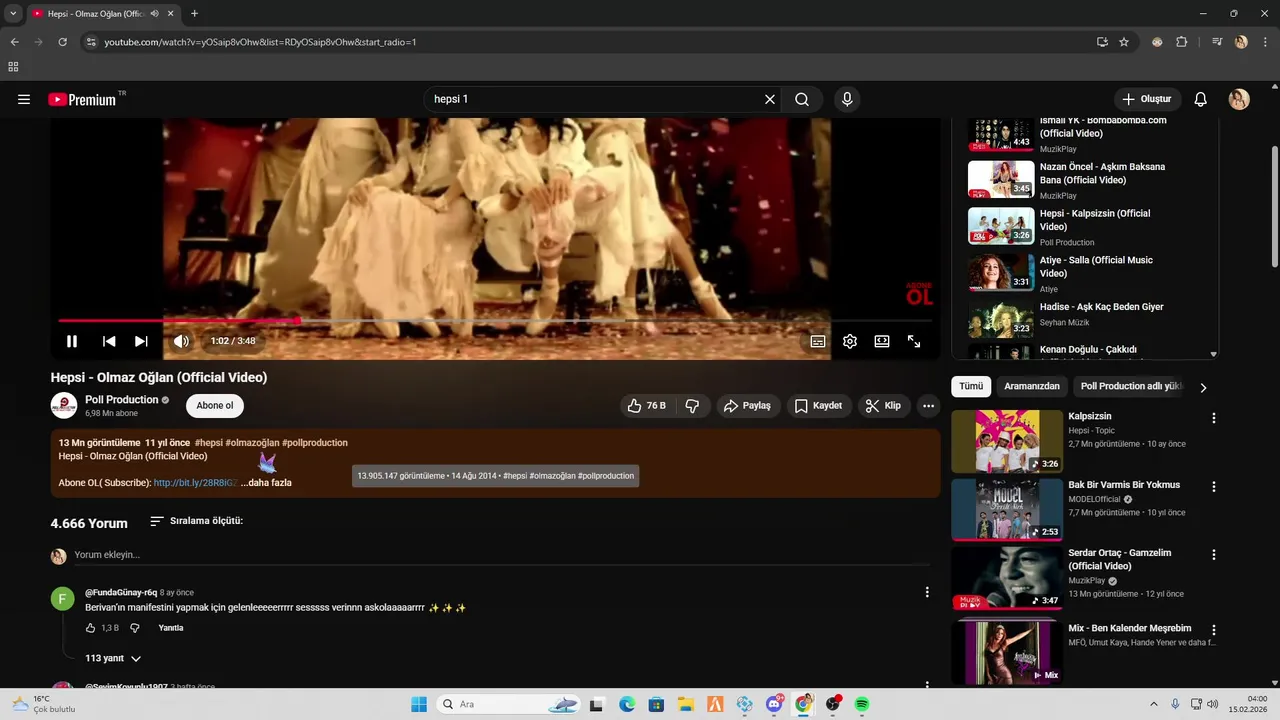The image size is (1280, 720).
Task: Open the bit.ly subscribe link
Action: pos(195,483)
